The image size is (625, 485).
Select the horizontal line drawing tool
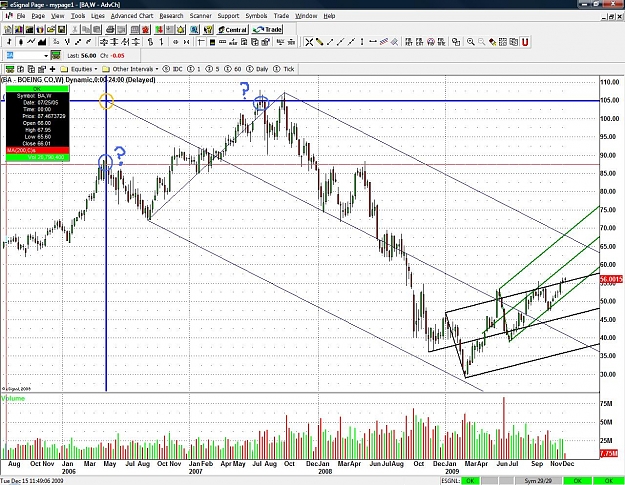coord(373,42)
